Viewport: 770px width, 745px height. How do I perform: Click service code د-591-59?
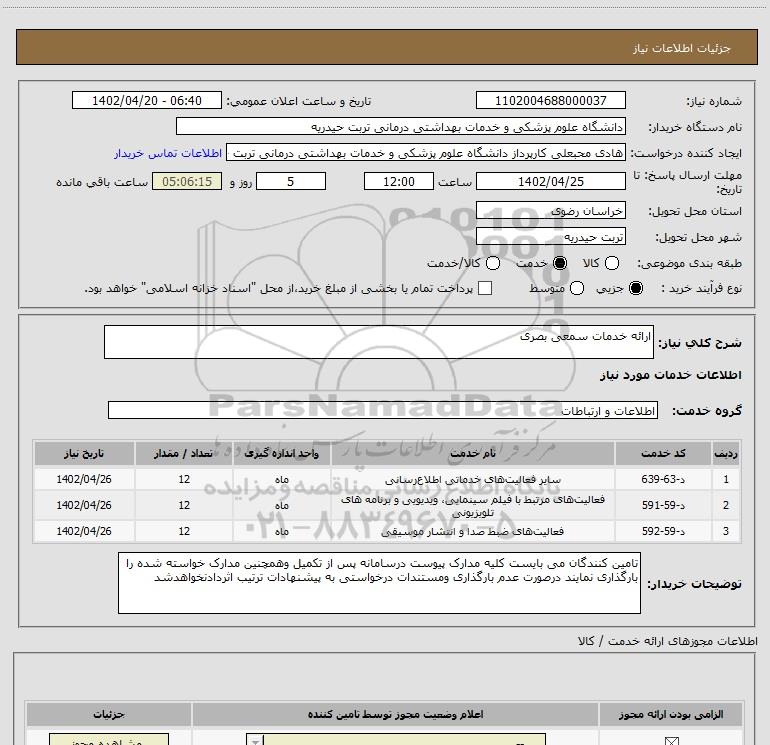pos(663,505)
